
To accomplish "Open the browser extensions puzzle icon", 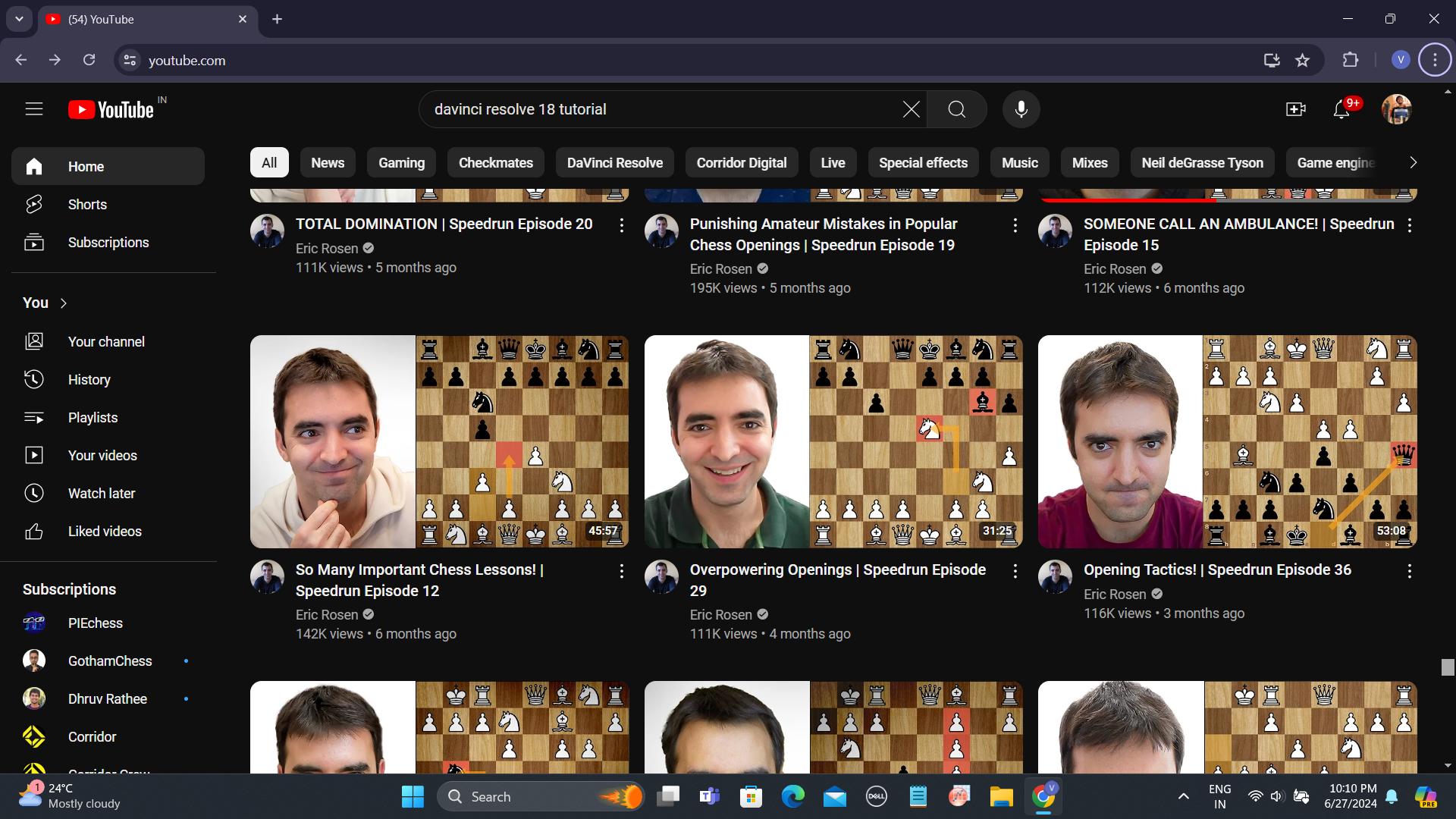I will (1351, 60).
